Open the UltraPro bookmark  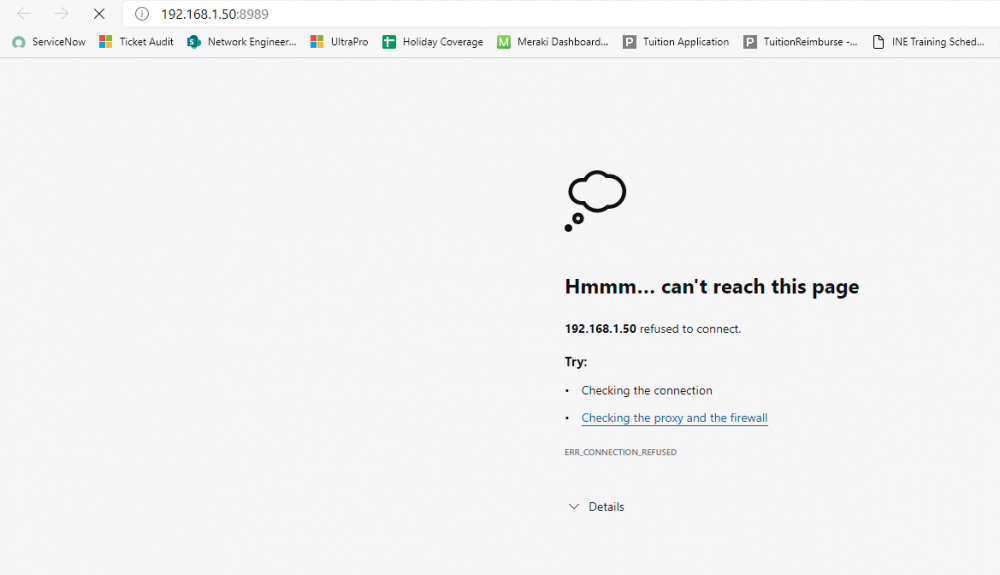[x=339, y=42]
